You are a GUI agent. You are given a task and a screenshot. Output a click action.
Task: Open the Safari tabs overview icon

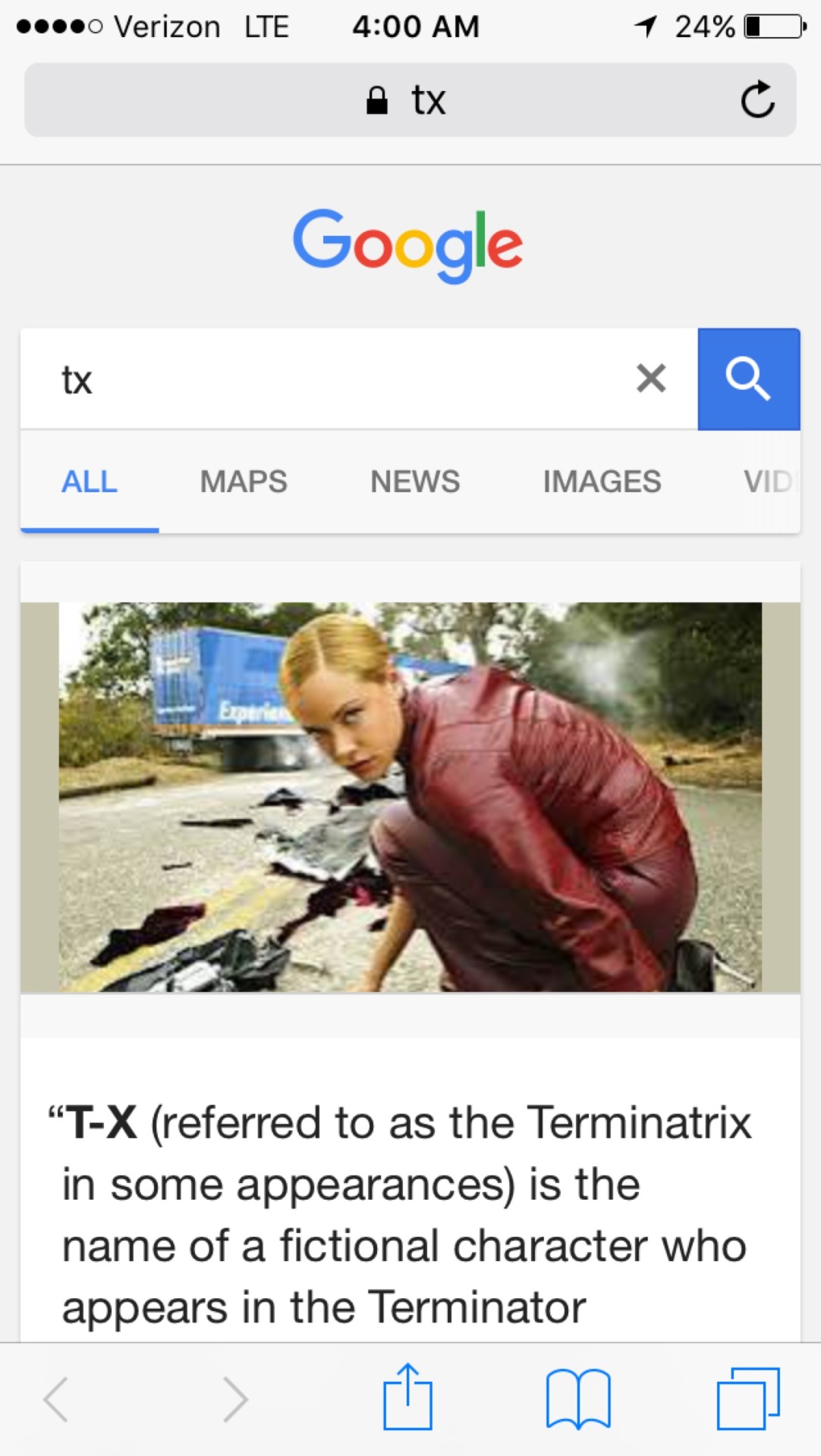tap(748, 1398)
